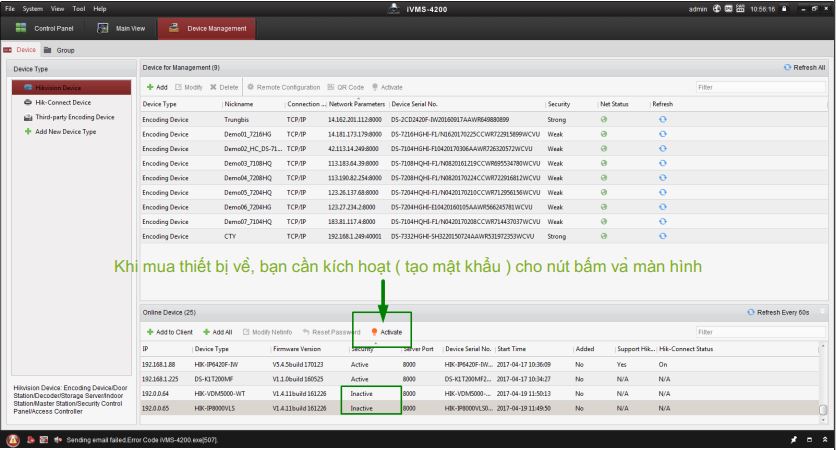Click refresh icon for Demo04_7208HQ row
This screenshot has width=836, height=450.
pos(663,178)
